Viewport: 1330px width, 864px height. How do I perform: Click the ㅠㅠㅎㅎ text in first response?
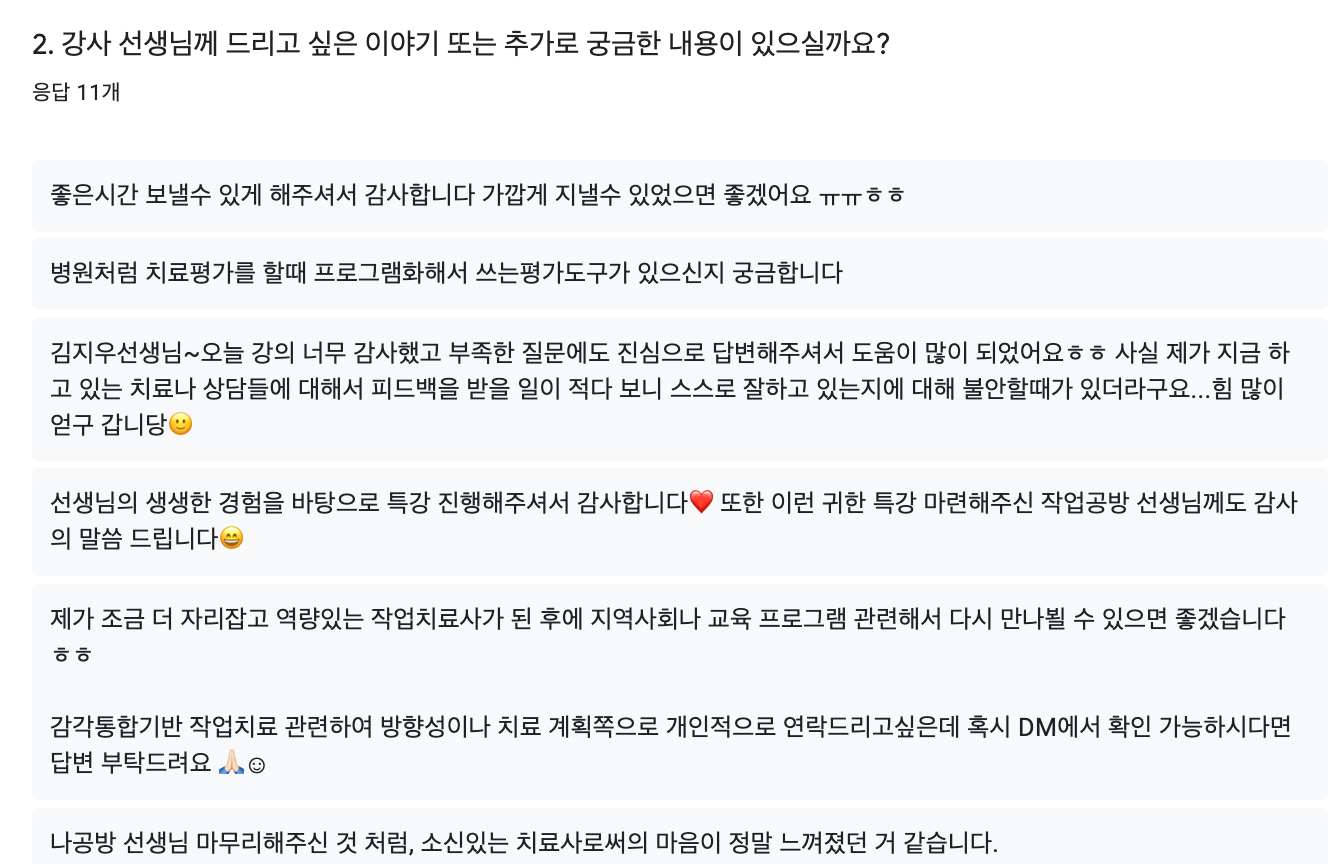coord(862,195)
